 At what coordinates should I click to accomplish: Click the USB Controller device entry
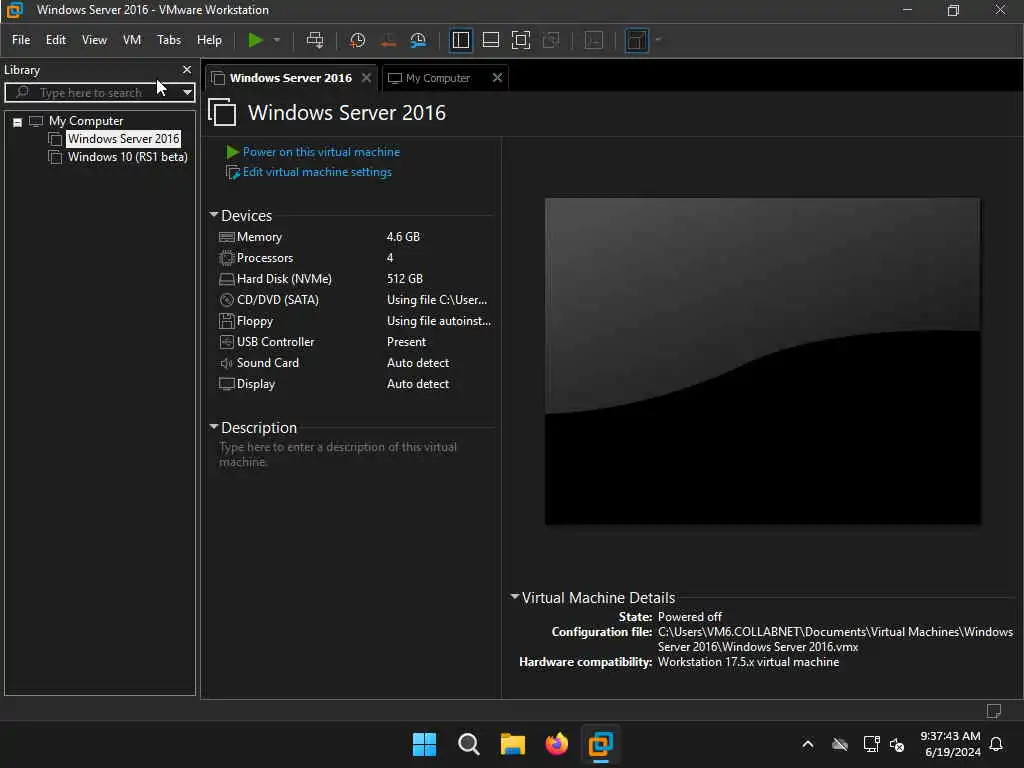pyautogui.click(x=275, y=342)
